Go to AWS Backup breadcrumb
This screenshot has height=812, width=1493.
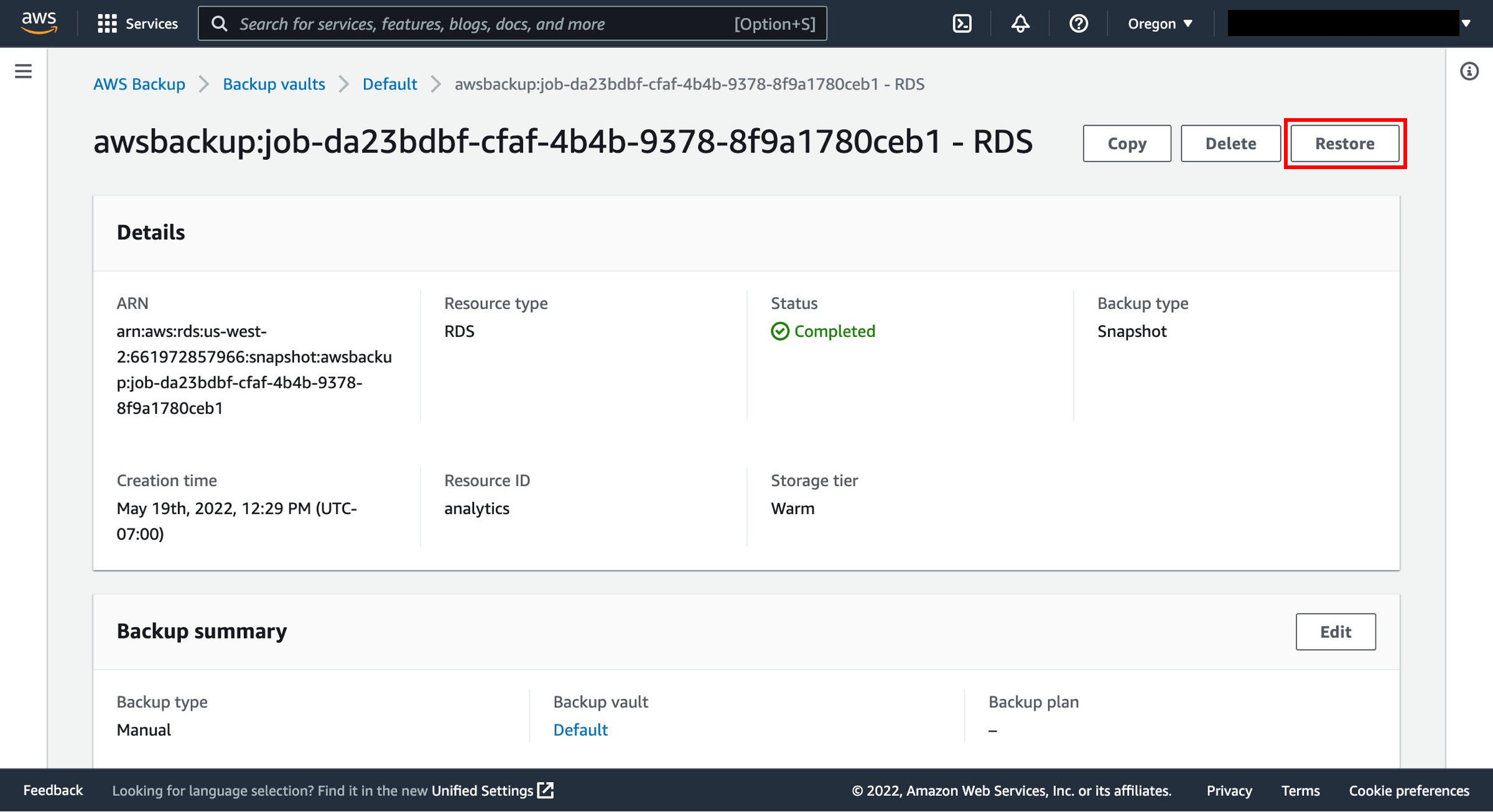click(x=139, y=84)
